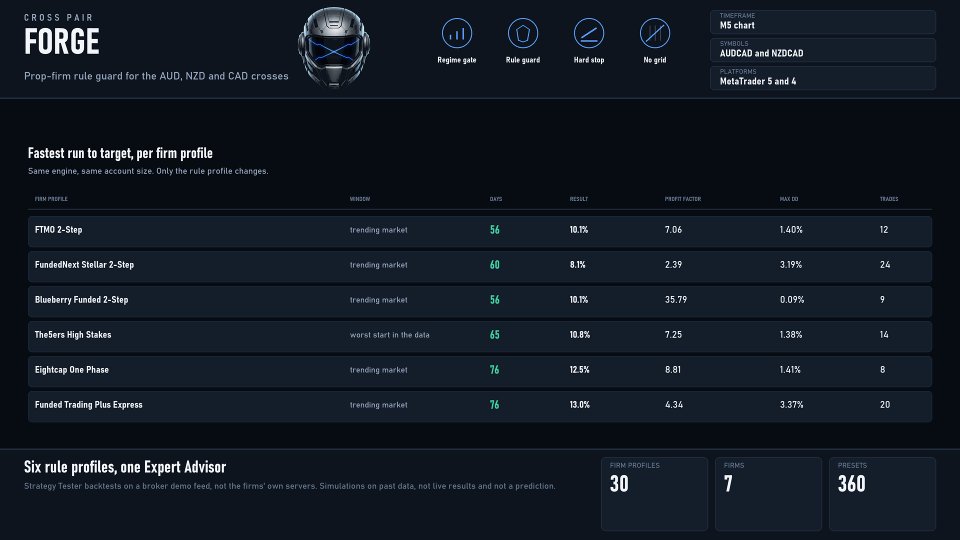This screenshot has height=540, width=960.
Task: Click the RESULT column header
Action: tap(579, 199)
